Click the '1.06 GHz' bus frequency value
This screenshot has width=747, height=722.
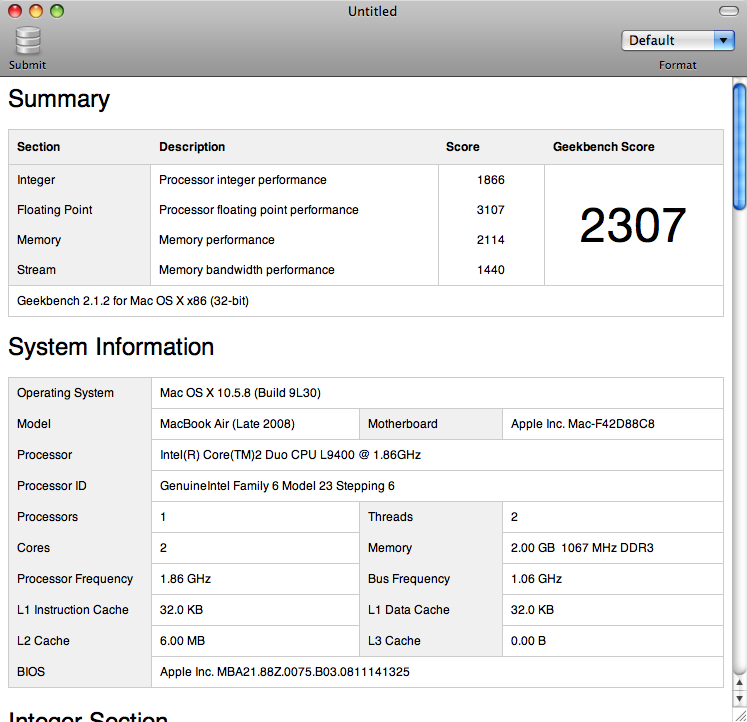coord(536,579)
